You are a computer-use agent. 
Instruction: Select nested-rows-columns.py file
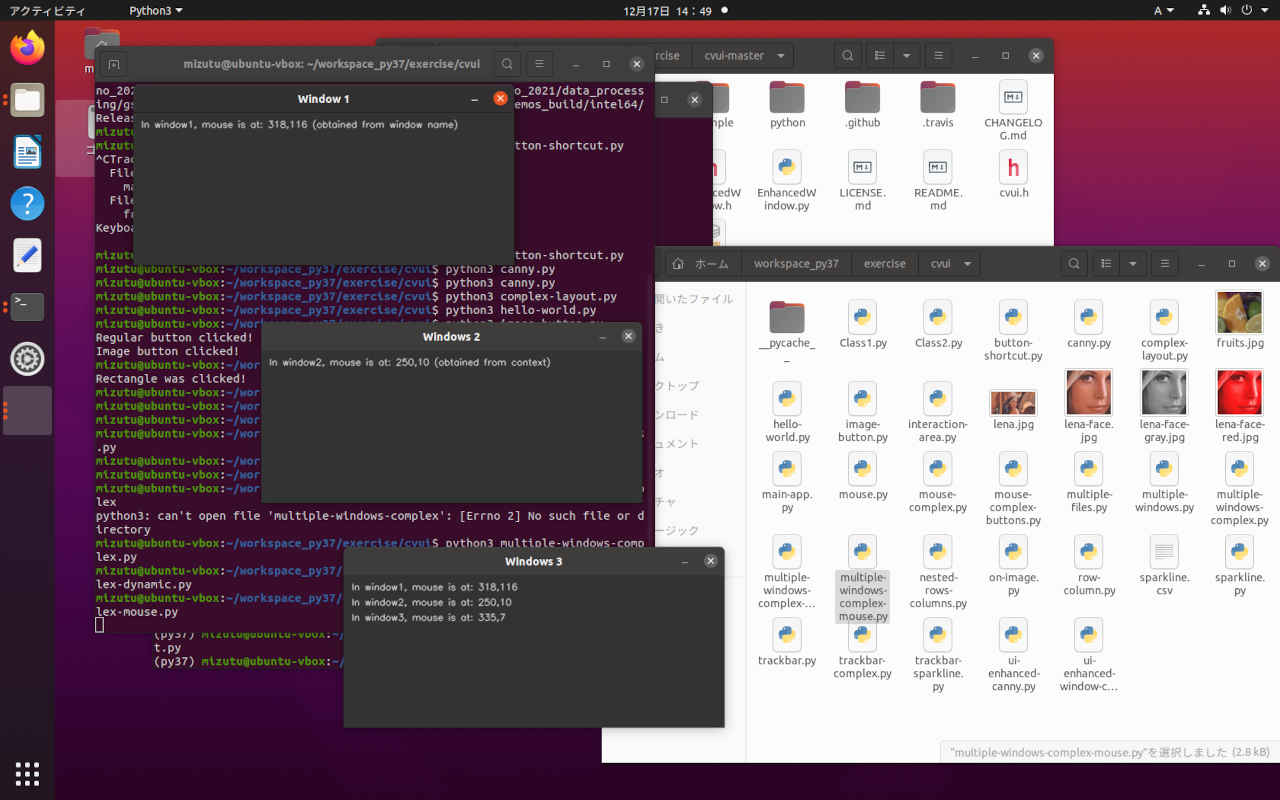pyautogui.click(x=937, y=572)
